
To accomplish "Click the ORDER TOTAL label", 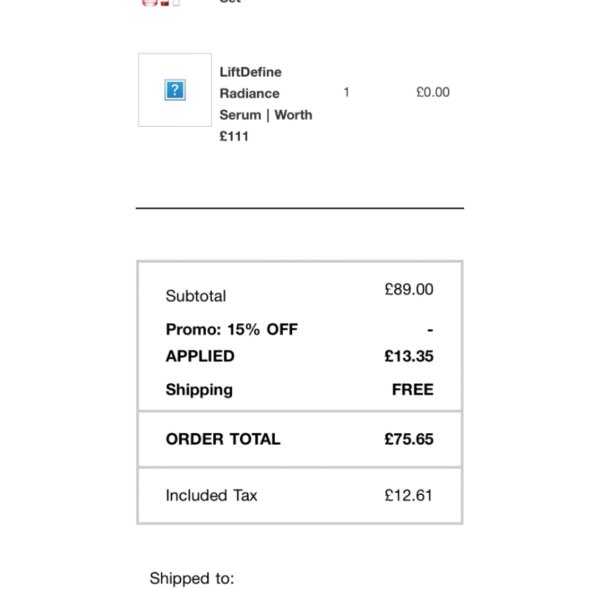I will (223, 439).
